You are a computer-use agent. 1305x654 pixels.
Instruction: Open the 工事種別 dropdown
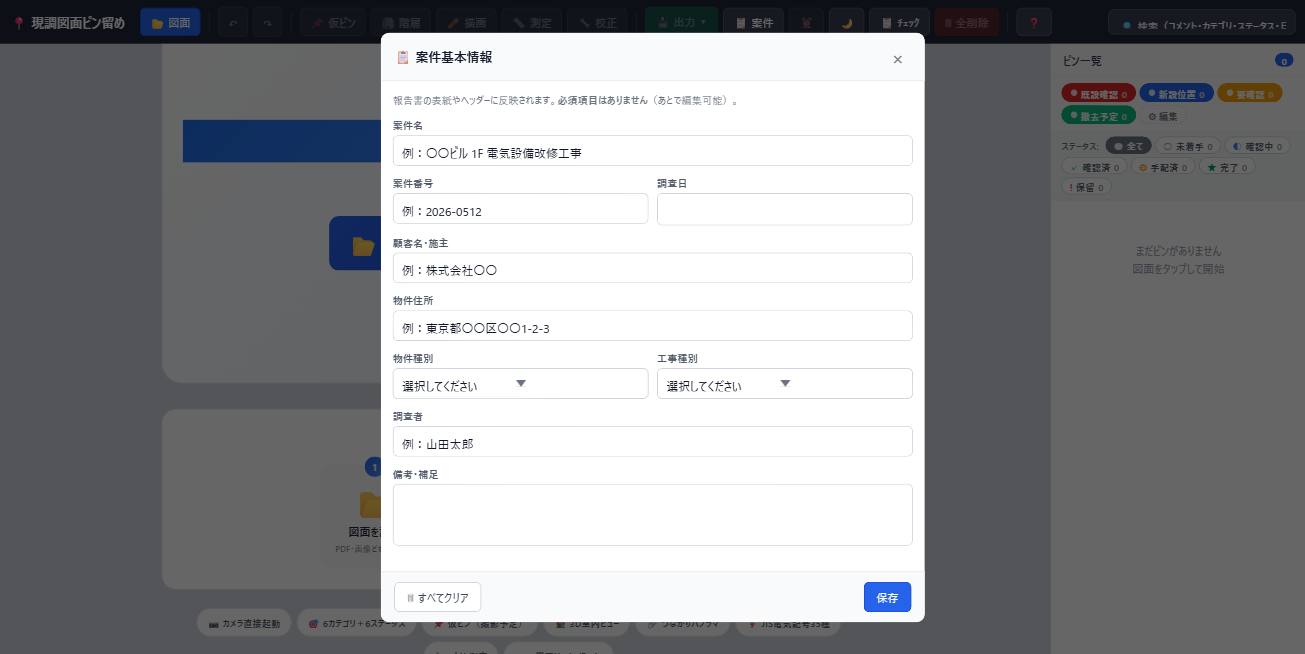point(784,384)
